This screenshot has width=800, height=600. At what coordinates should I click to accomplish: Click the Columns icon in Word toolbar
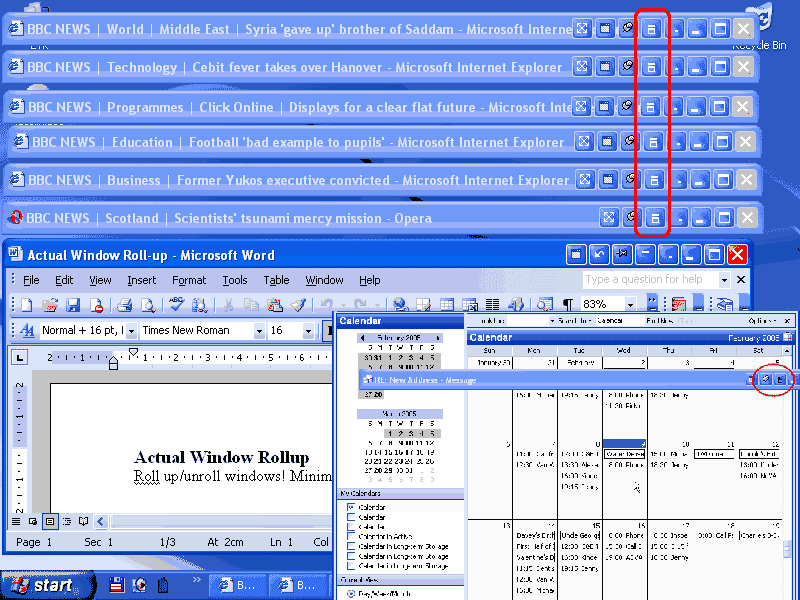[x=492, y=305]
